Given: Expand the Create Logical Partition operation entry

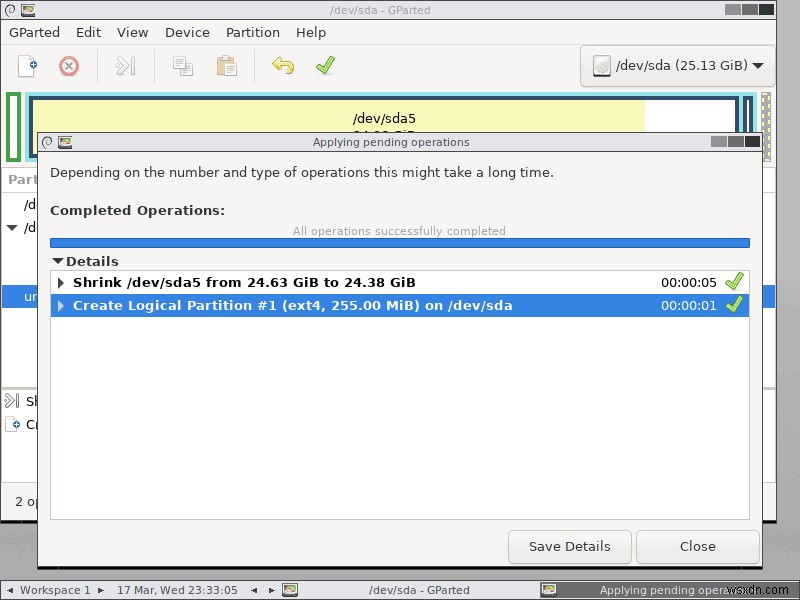Looking at the screenshot, I should tap(61, 305).
